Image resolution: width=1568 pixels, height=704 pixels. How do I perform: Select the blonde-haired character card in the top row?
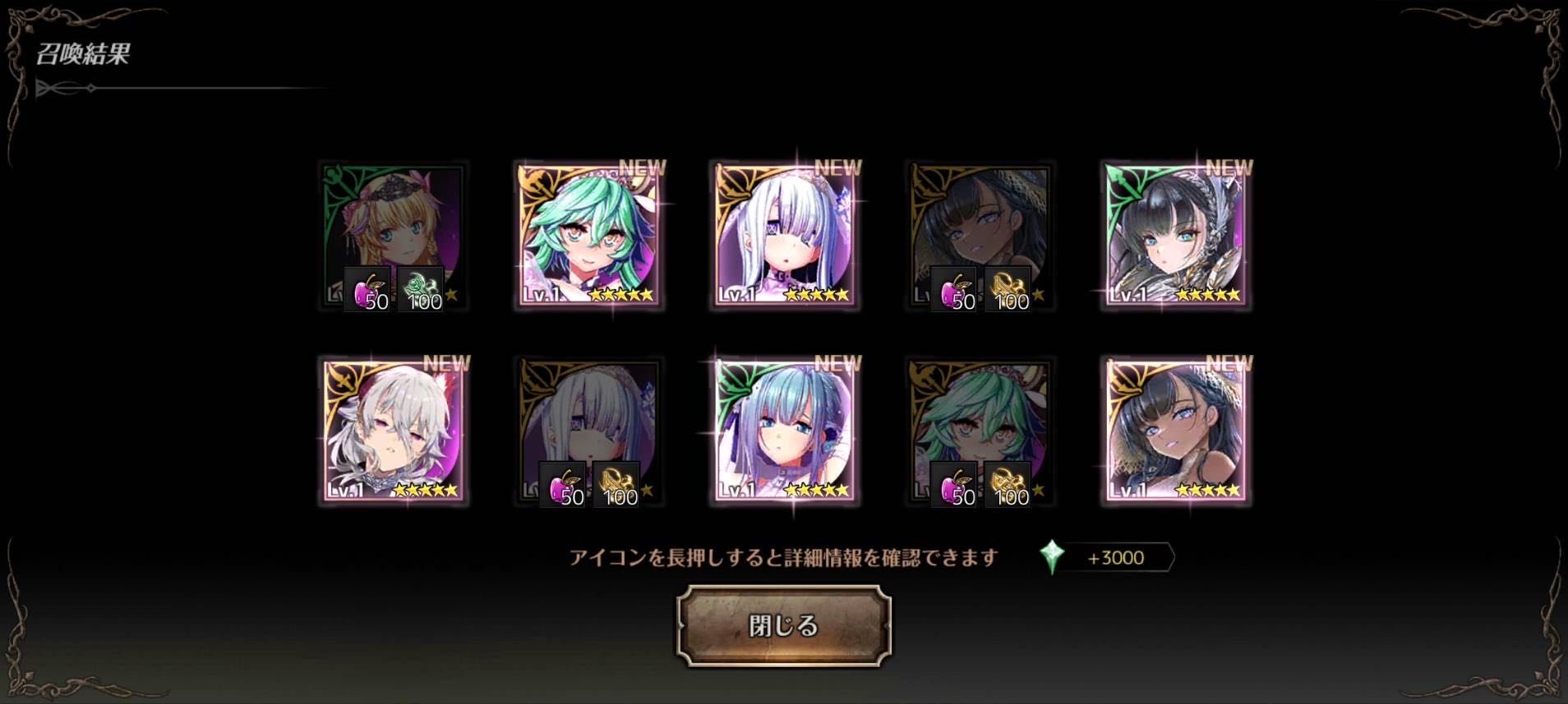coord(394,235)
